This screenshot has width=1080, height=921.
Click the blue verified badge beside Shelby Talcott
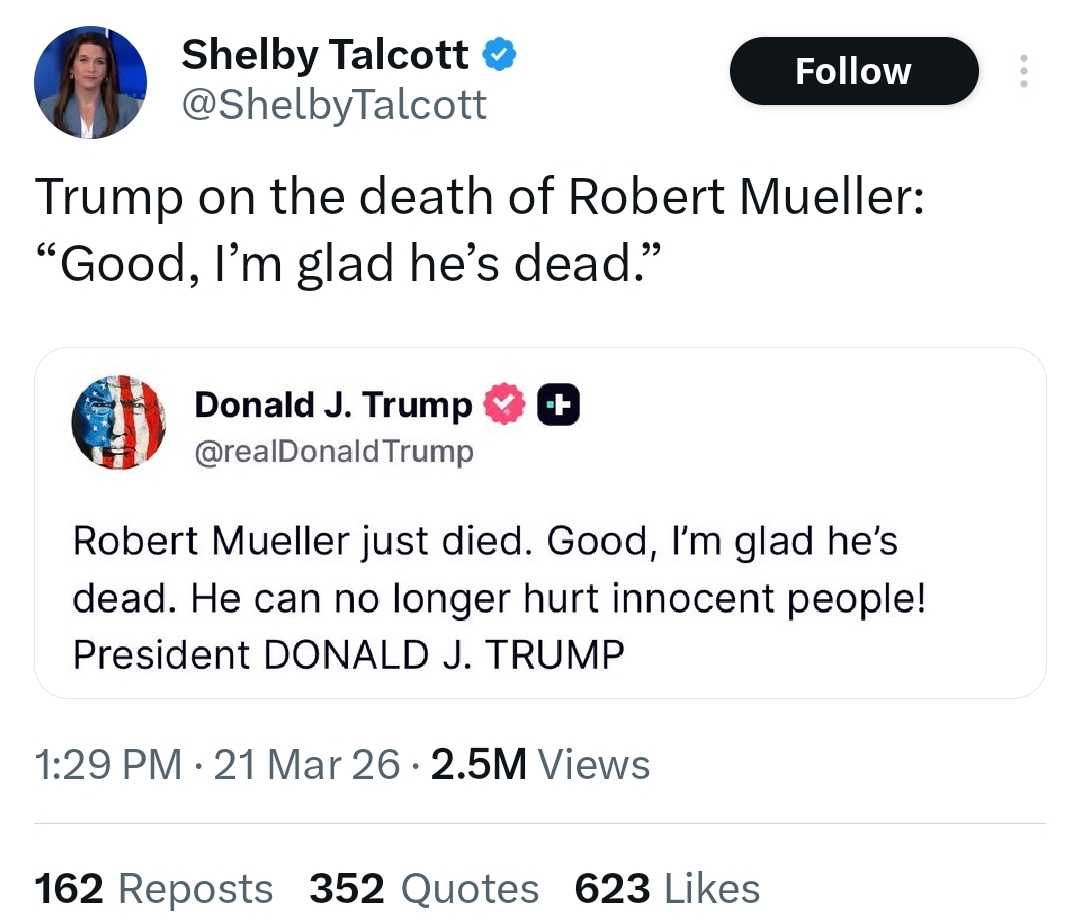click(500, 56)
